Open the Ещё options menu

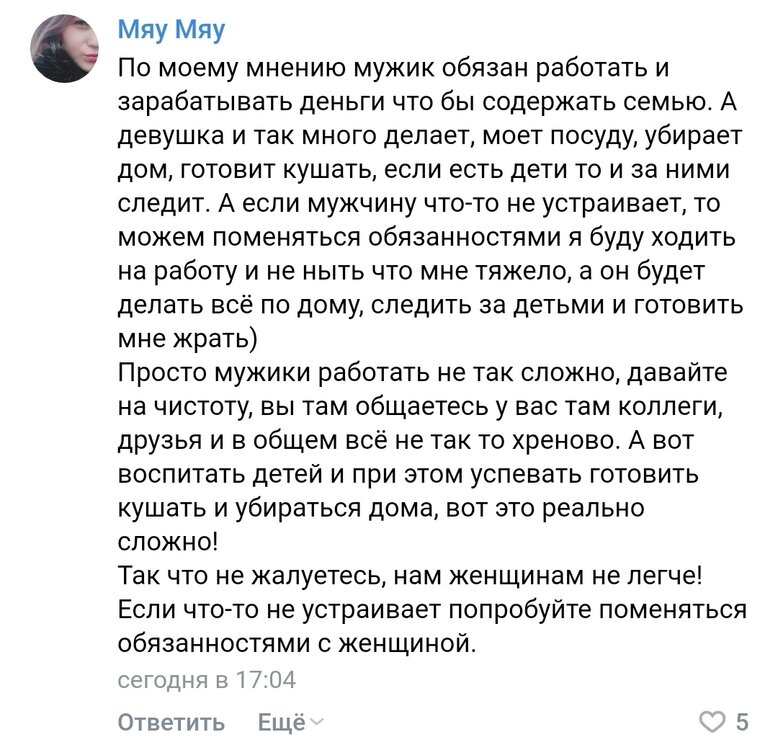[x=280, y=722]
